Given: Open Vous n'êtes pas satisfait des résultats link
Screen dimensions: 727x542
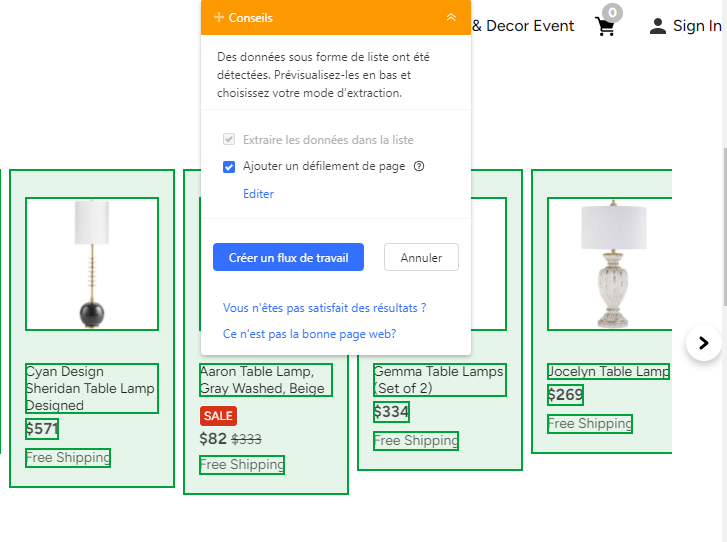Looking at the screenshot, I should [x=324, y=308].
